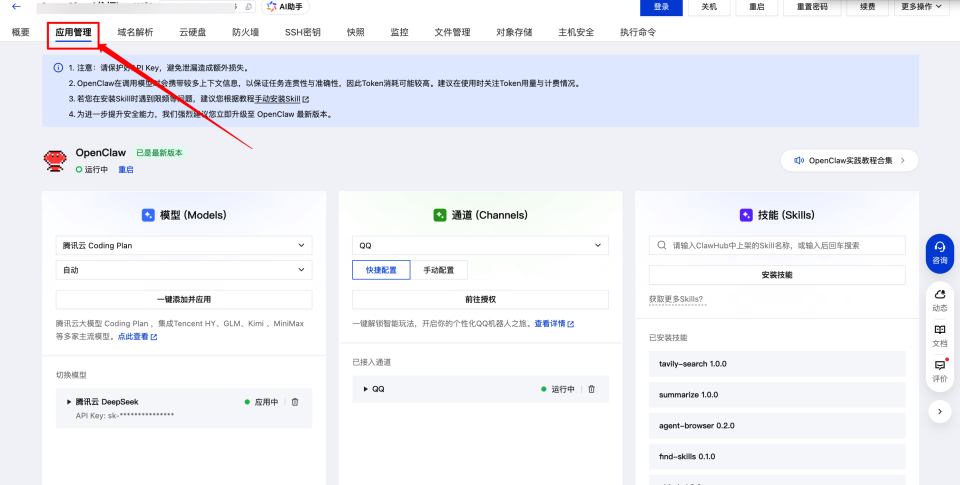The height and width of the screenshot is (485, 960).
Task: Click the 获取更多Skills? link
Action: pos(676,299)
